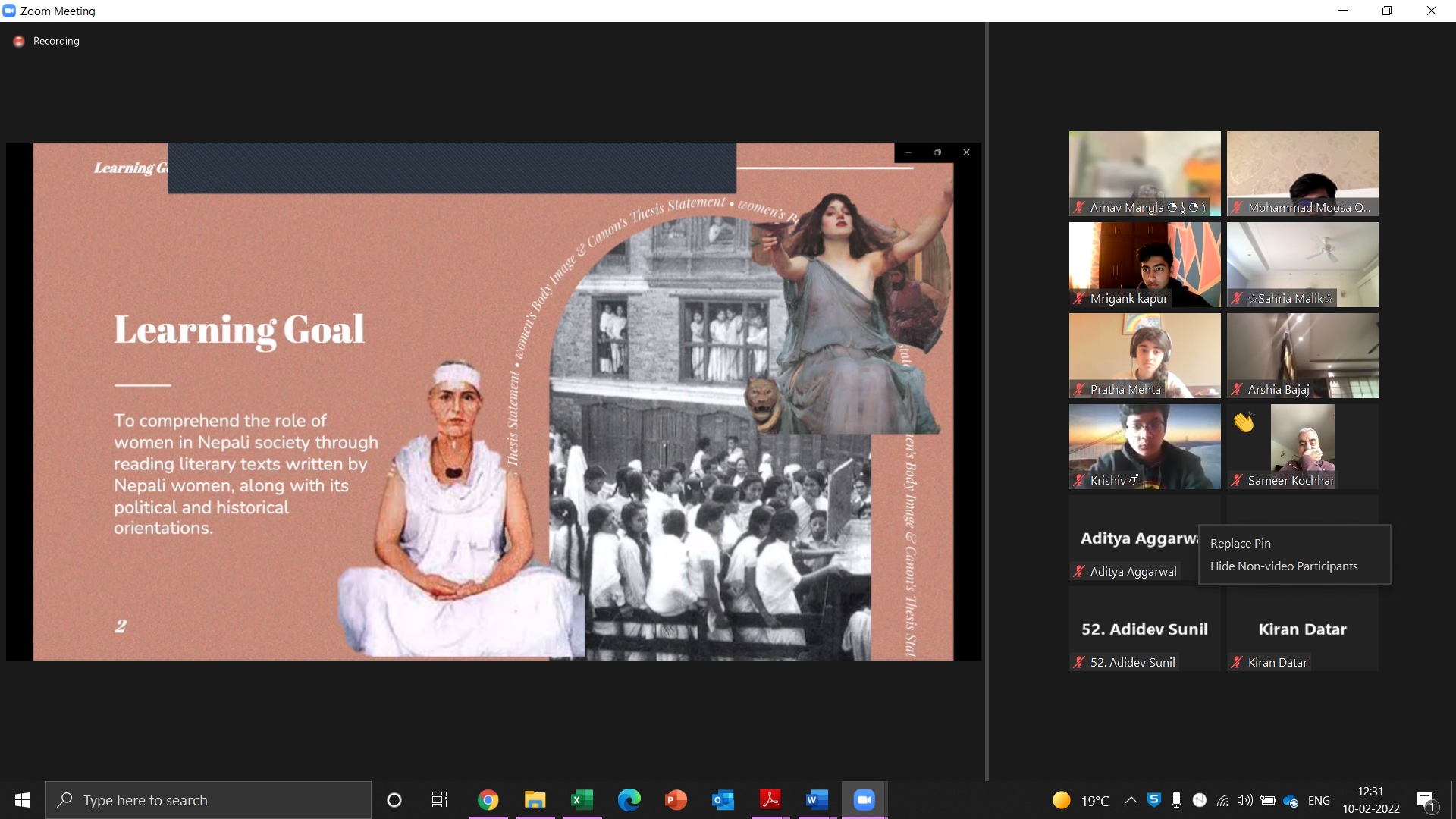1456x819 pixels.
Task: Open the clock showing 12:31
Action: click(x=1371, y=800)
